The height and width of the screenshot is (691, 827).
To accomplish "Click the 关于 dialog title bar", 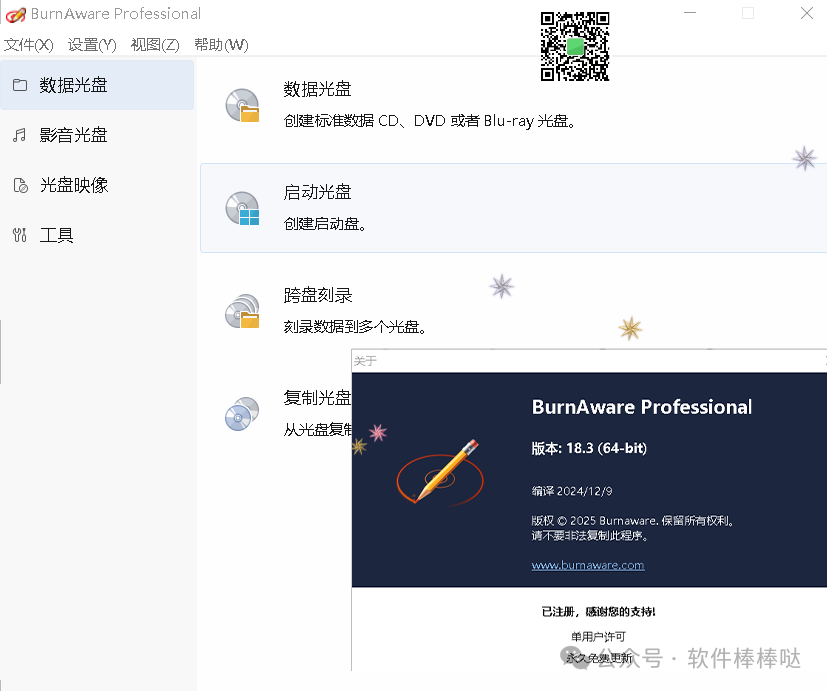I will tap(589, 361).
